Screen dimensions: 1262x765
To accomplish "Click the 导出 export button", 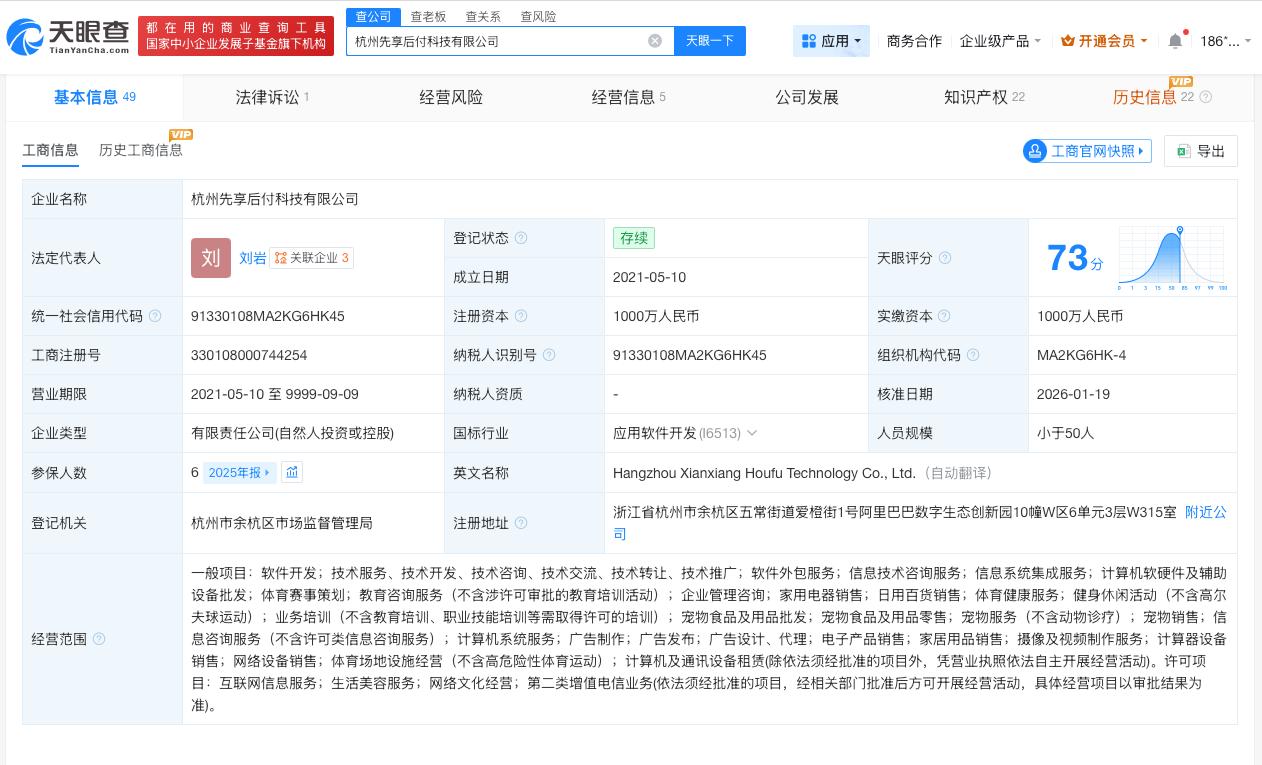I will (1201, 151).
